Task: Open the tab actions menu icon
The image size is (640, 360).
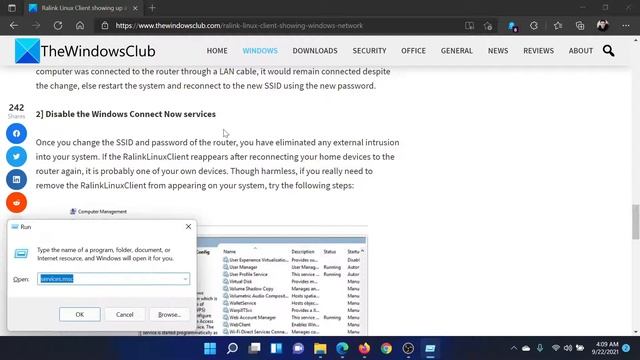Action: point(12,8)
